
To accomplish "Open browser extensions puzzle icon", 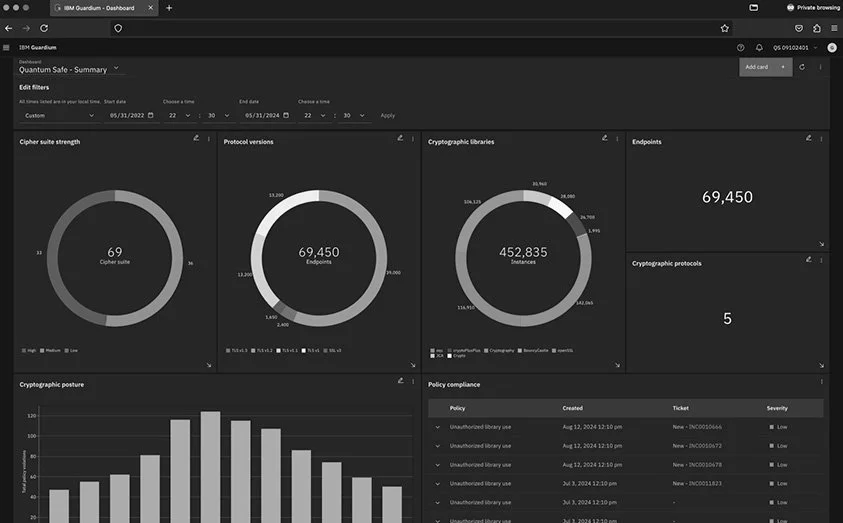I will [x=817, y=28].
